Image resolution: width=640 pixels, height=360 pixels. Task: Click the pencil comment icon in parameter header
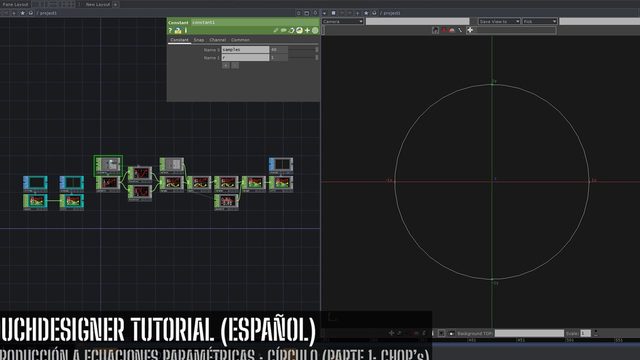click(x=276, y=30)
